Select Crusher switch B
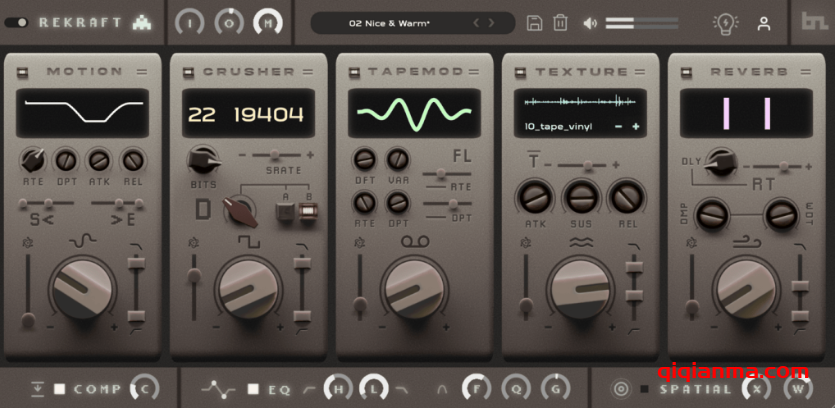Viewport: 835px width, 408px height. coord(308,211)
